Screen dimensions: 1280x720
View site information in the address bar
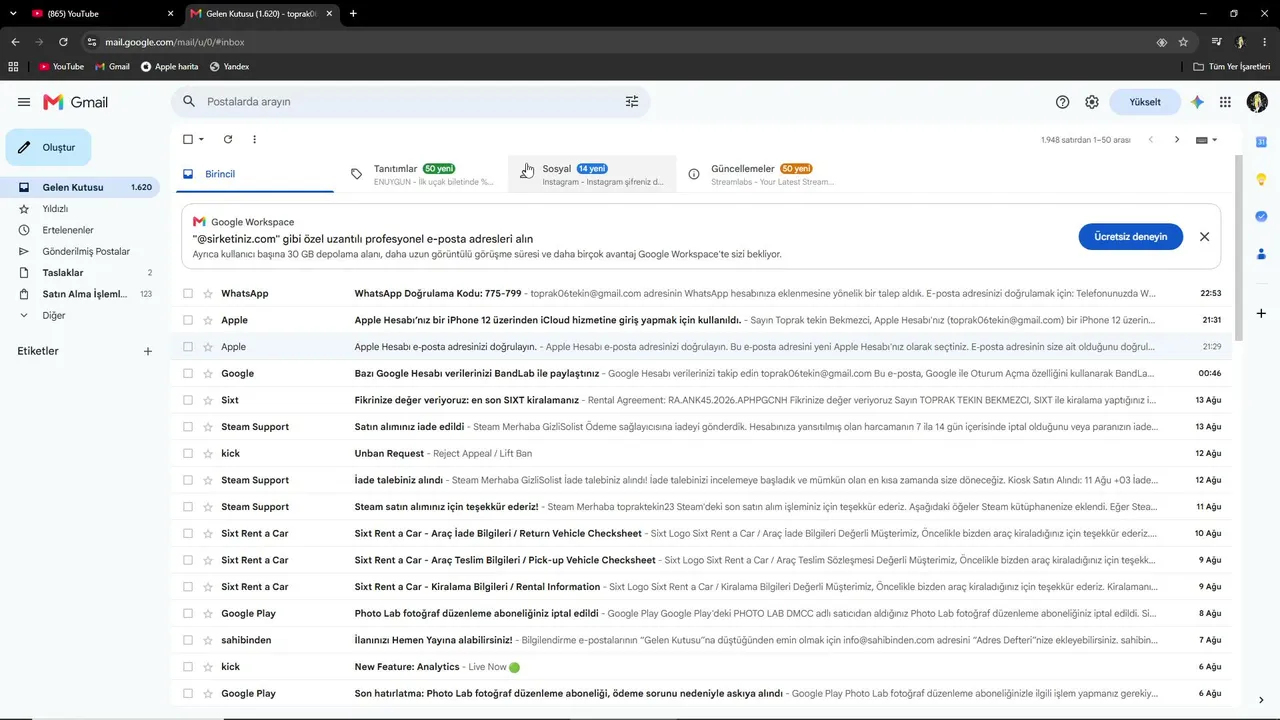(x=92, y=42)
